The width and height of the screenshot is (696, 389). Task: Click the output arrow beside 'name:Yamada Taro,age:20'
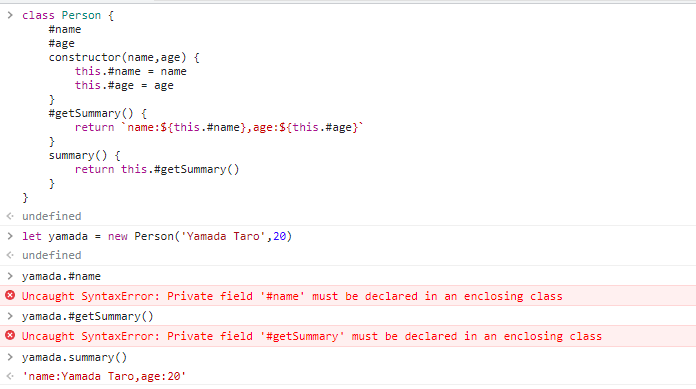coord(10,376)
